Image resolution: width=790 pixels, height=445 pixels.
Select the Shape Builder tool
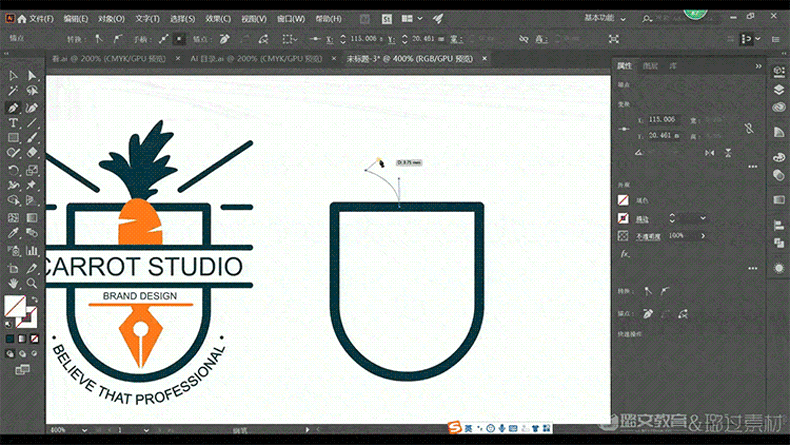(13, 201)
